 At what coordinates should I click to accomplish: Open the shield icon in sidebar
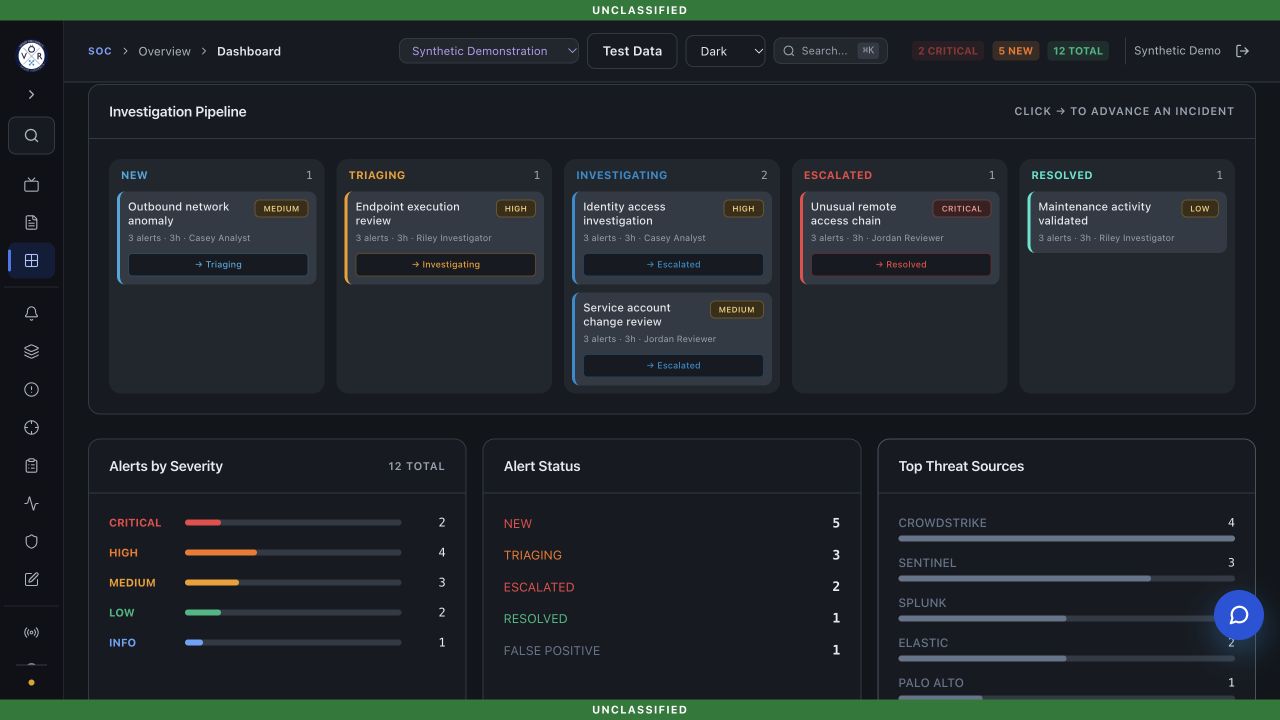tap(31, 542)
